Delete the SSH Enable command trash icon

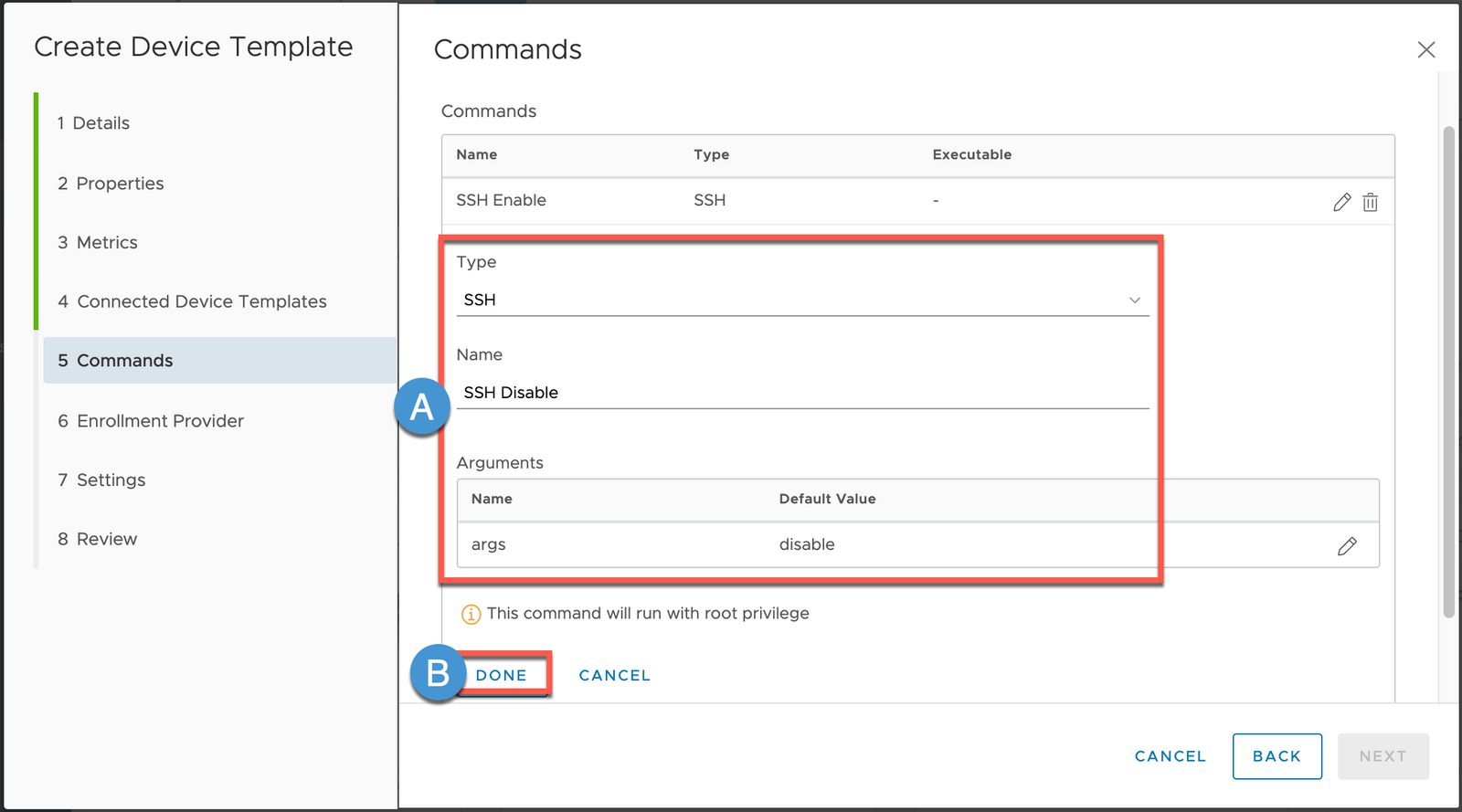point(1370,202)
